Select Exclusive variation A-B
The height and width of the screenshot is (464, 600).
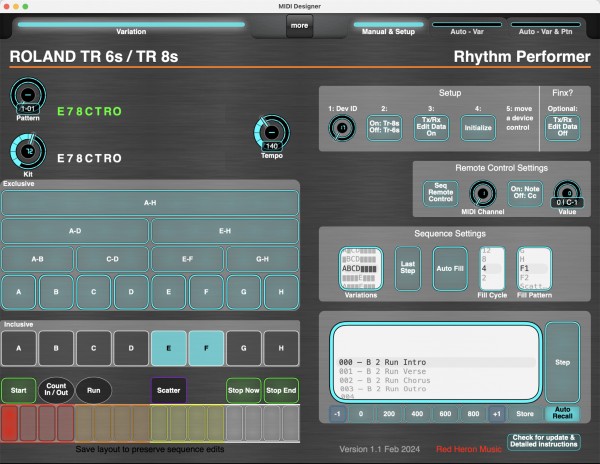point(38,259)
